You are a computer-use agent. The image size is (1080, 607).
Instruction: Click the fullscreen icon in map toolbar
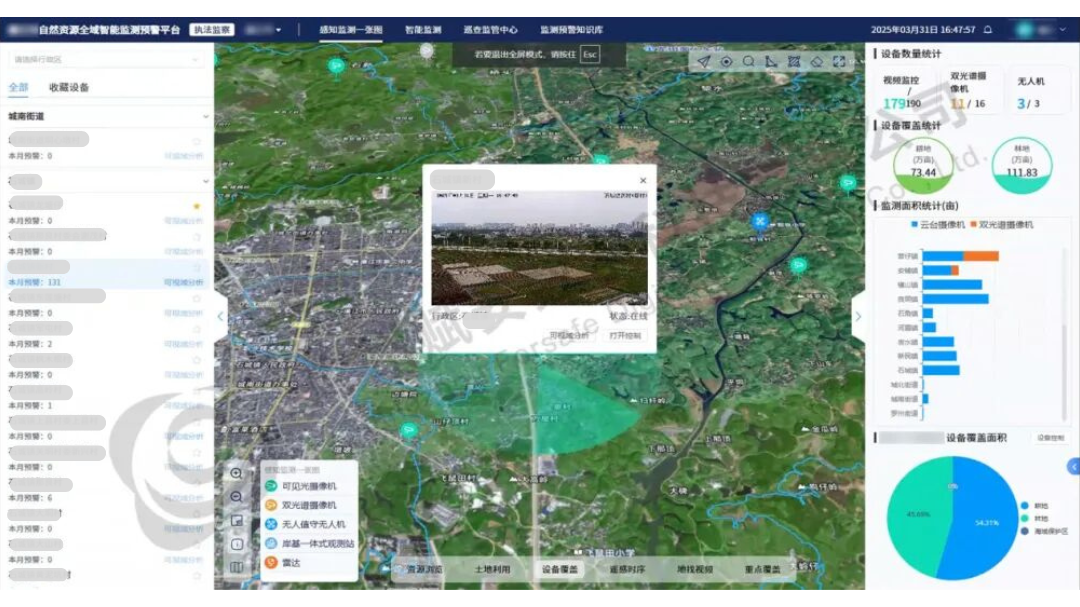pyautogui.click(x=838, y=62)
